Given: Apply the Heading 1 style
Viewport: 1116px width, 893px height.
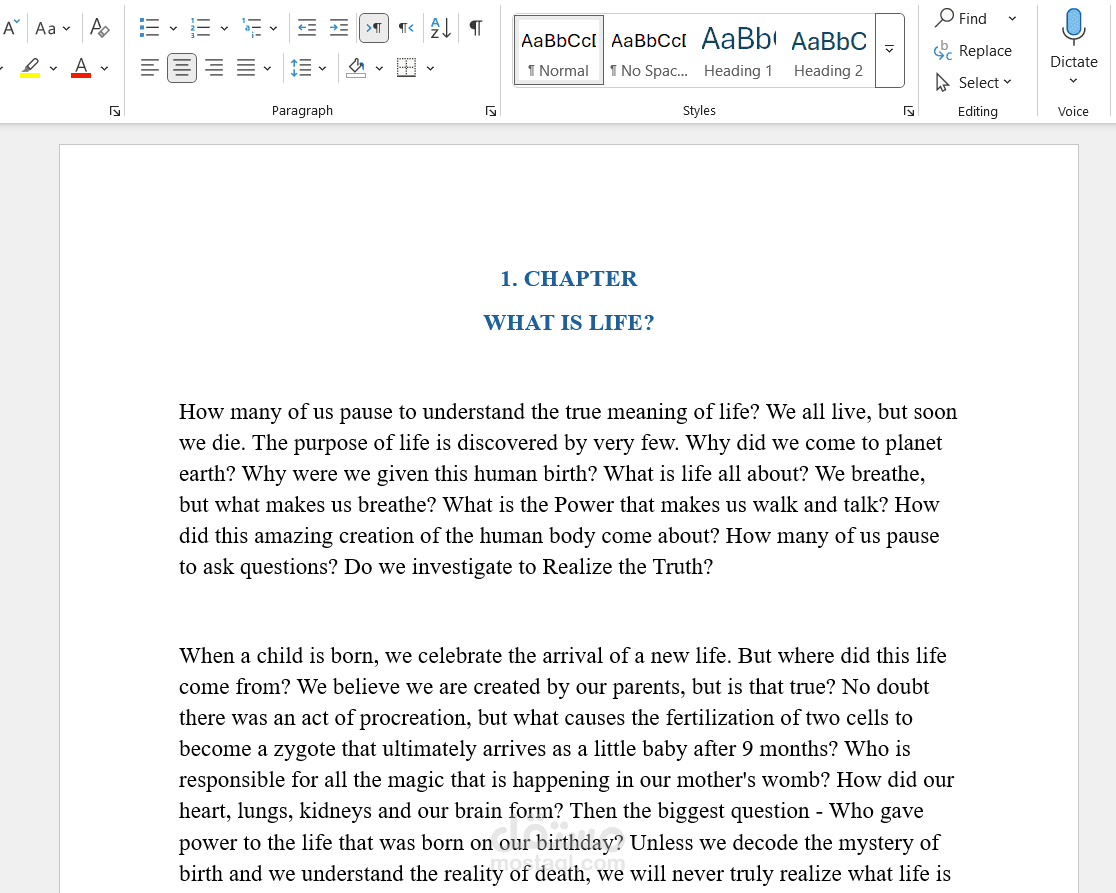Looking at the screenshot, I should (739, 51).
